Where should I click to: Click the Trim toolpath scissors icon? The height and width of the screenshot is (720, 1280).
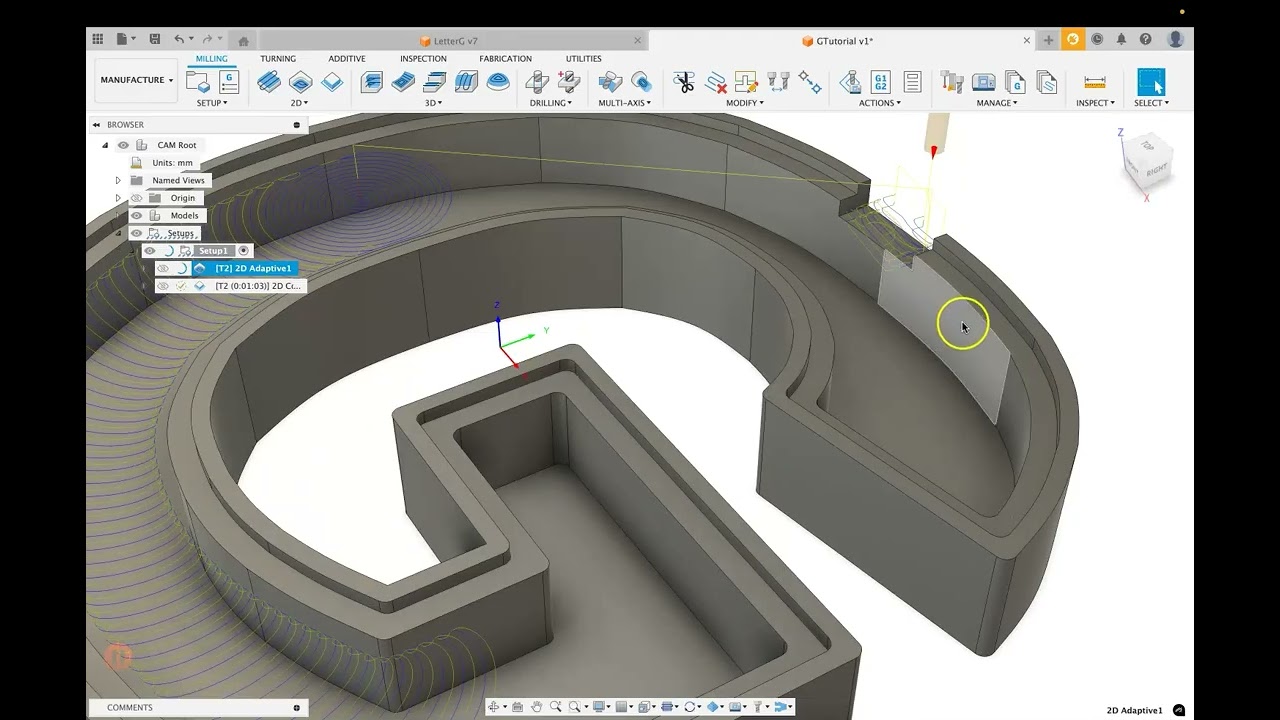pos(684,82)
